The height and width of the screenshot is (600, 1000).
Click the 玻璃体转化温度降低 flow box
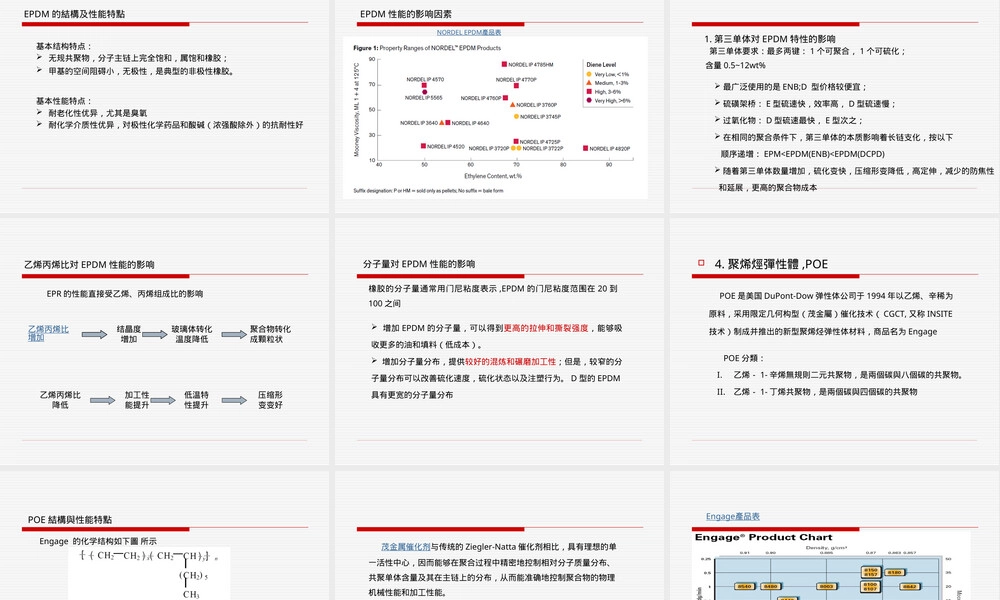pyautogui.click(x=192, y=334)
